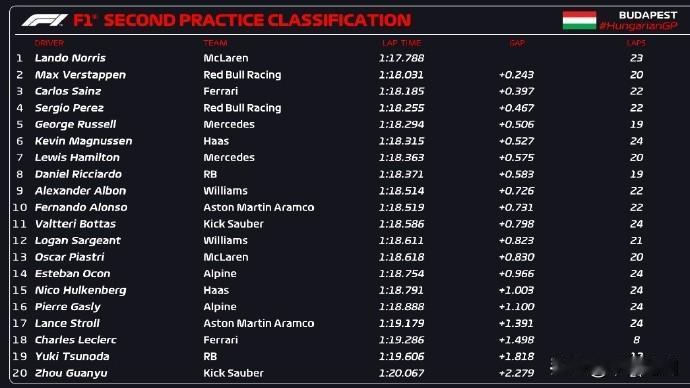690x388 pixels.
Task: Click Max Verstappen's driver name
Action: (81, 75)
